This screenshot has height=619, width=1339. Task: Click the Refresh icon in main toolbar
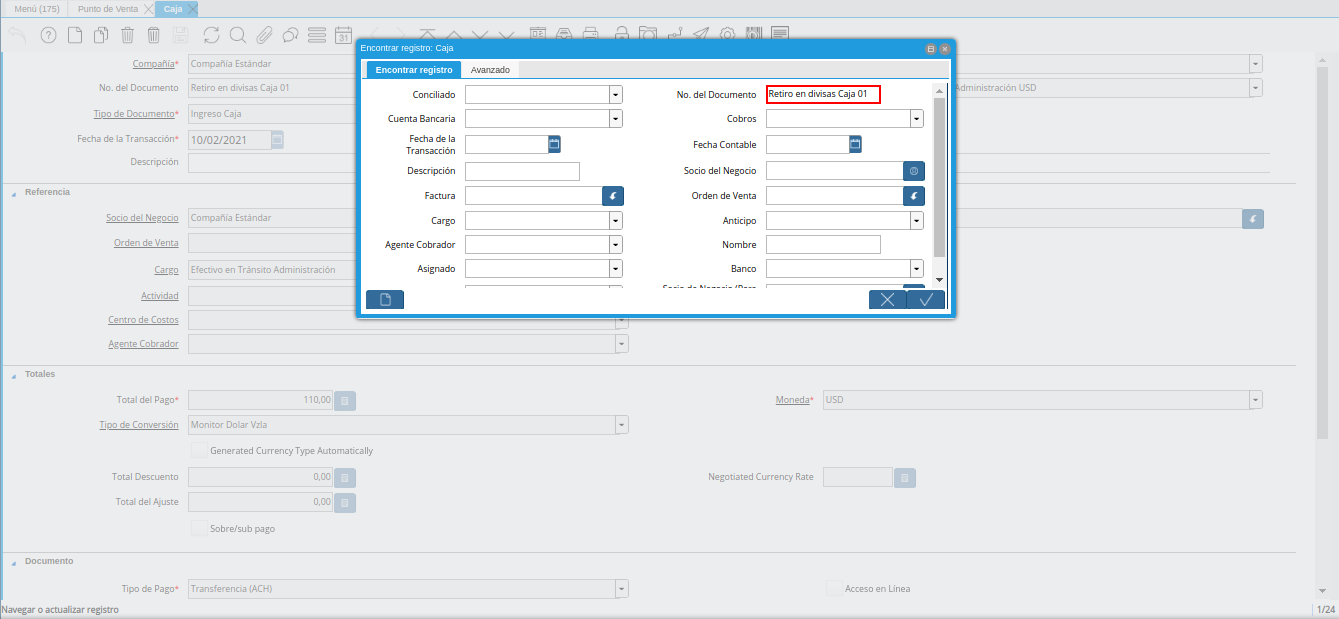tap(211, 35)
